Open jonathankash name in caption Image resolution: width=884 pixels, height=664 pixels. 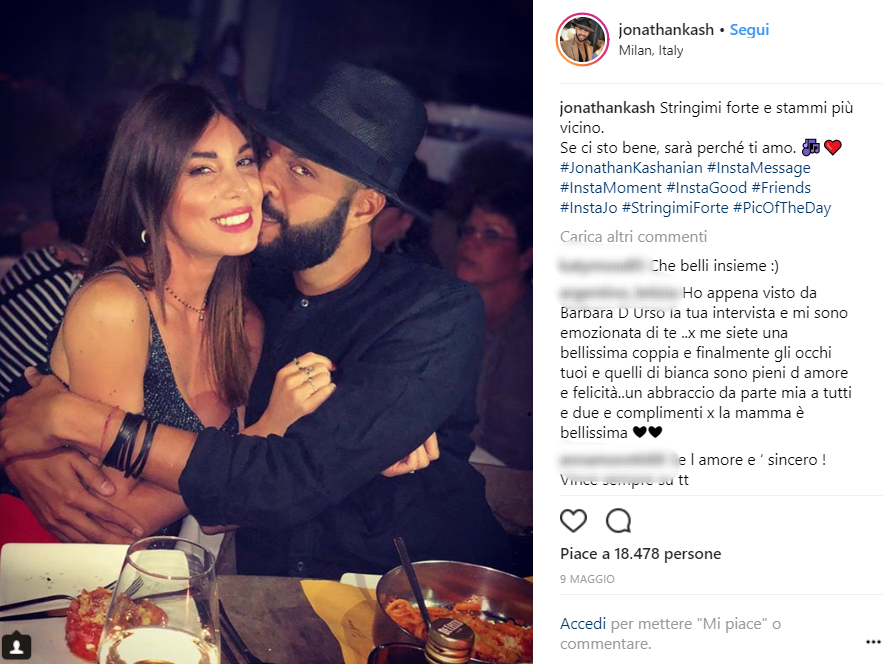(x=607, y=108)
